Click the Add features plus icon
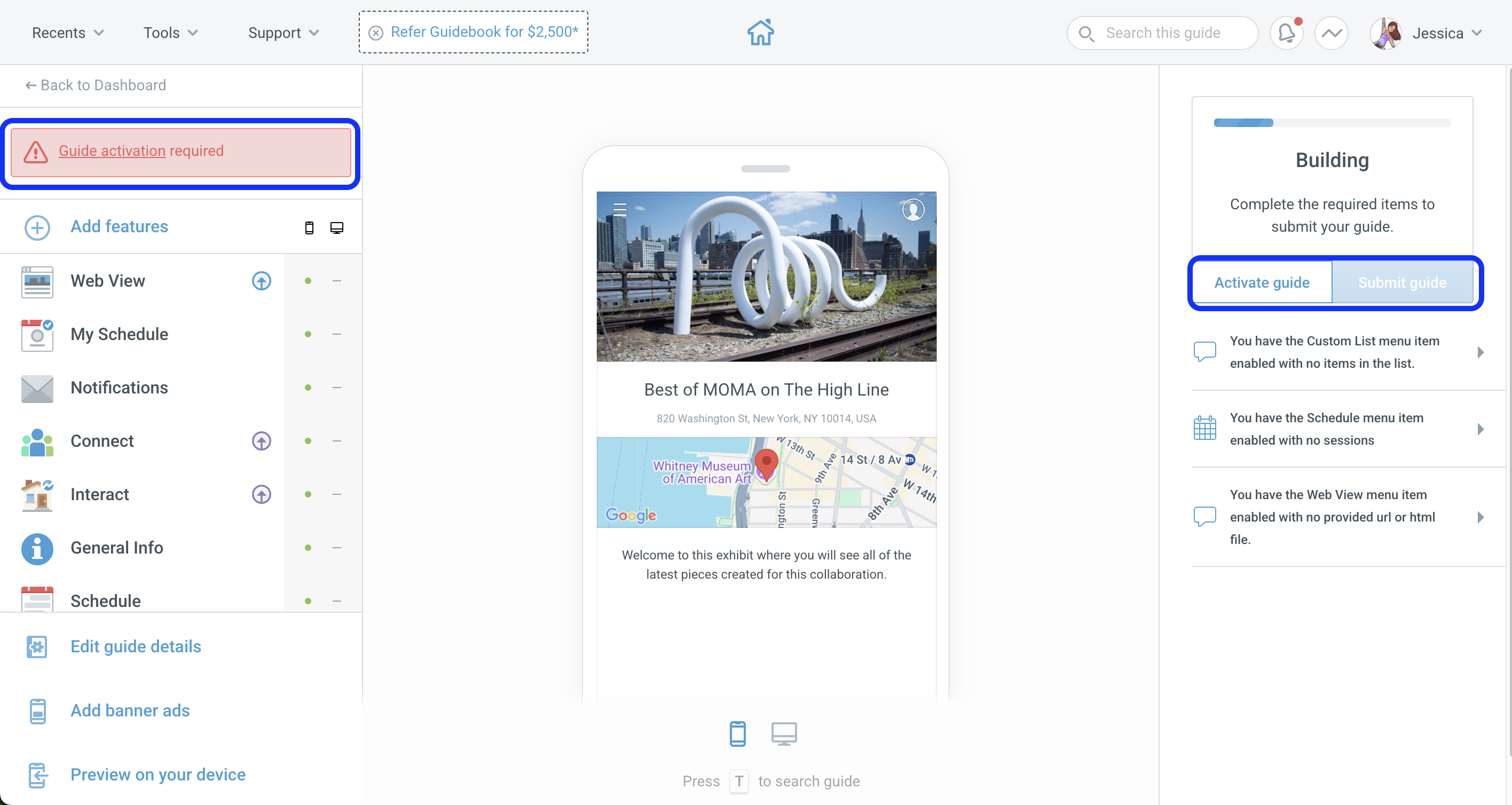Screen dimensions: 1512x805 click(x=37, y=227)
